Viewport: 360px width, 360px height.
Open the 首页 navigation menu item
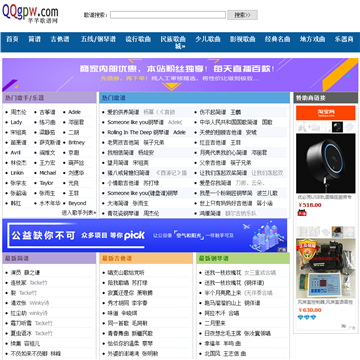click(12, 39)
